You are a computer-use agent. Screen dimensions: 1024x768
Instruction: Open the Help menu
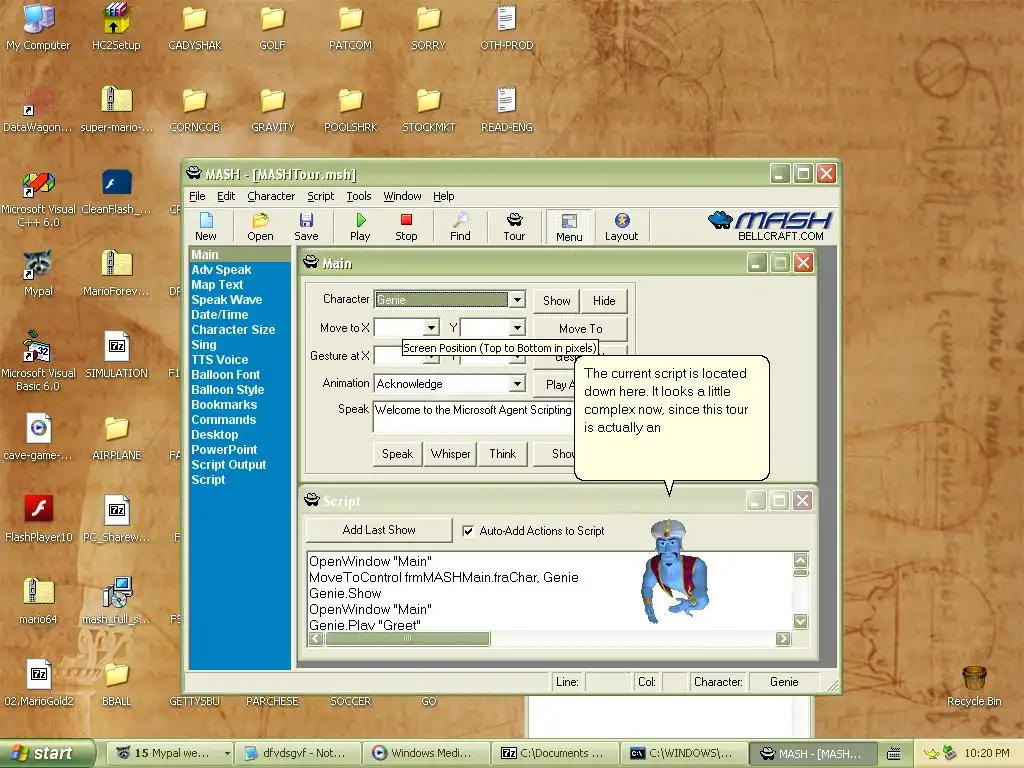coord(443,196)
